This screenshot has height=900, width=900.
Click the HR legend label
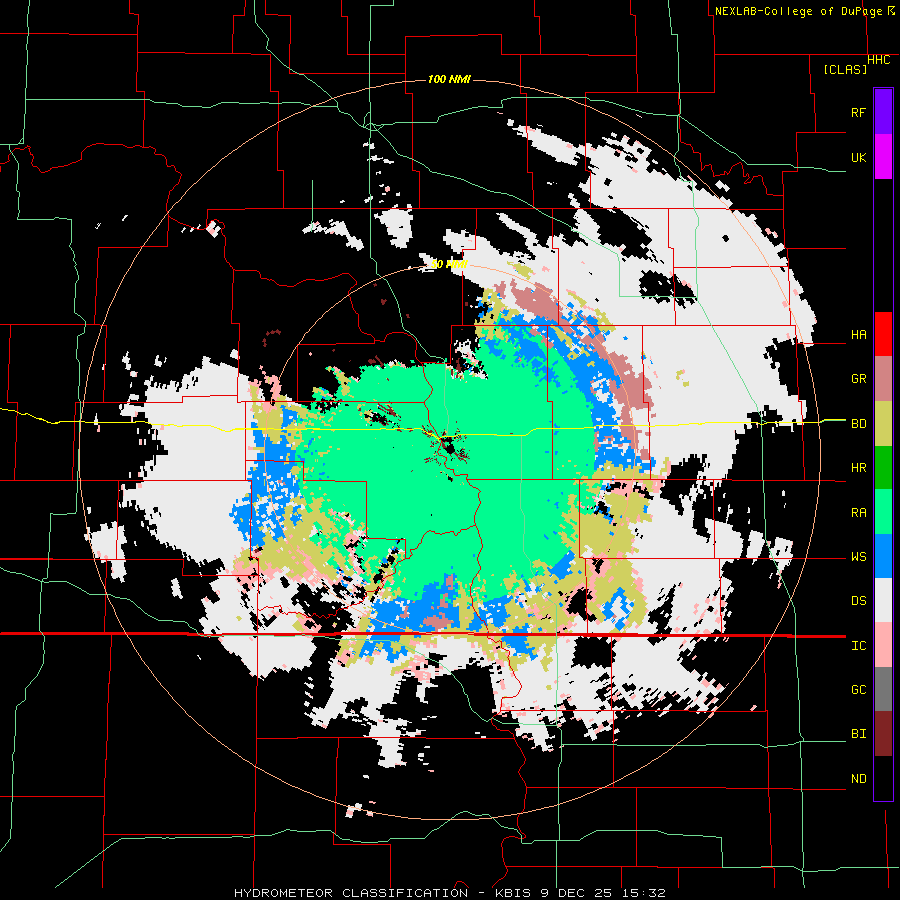tap(858, 468)
